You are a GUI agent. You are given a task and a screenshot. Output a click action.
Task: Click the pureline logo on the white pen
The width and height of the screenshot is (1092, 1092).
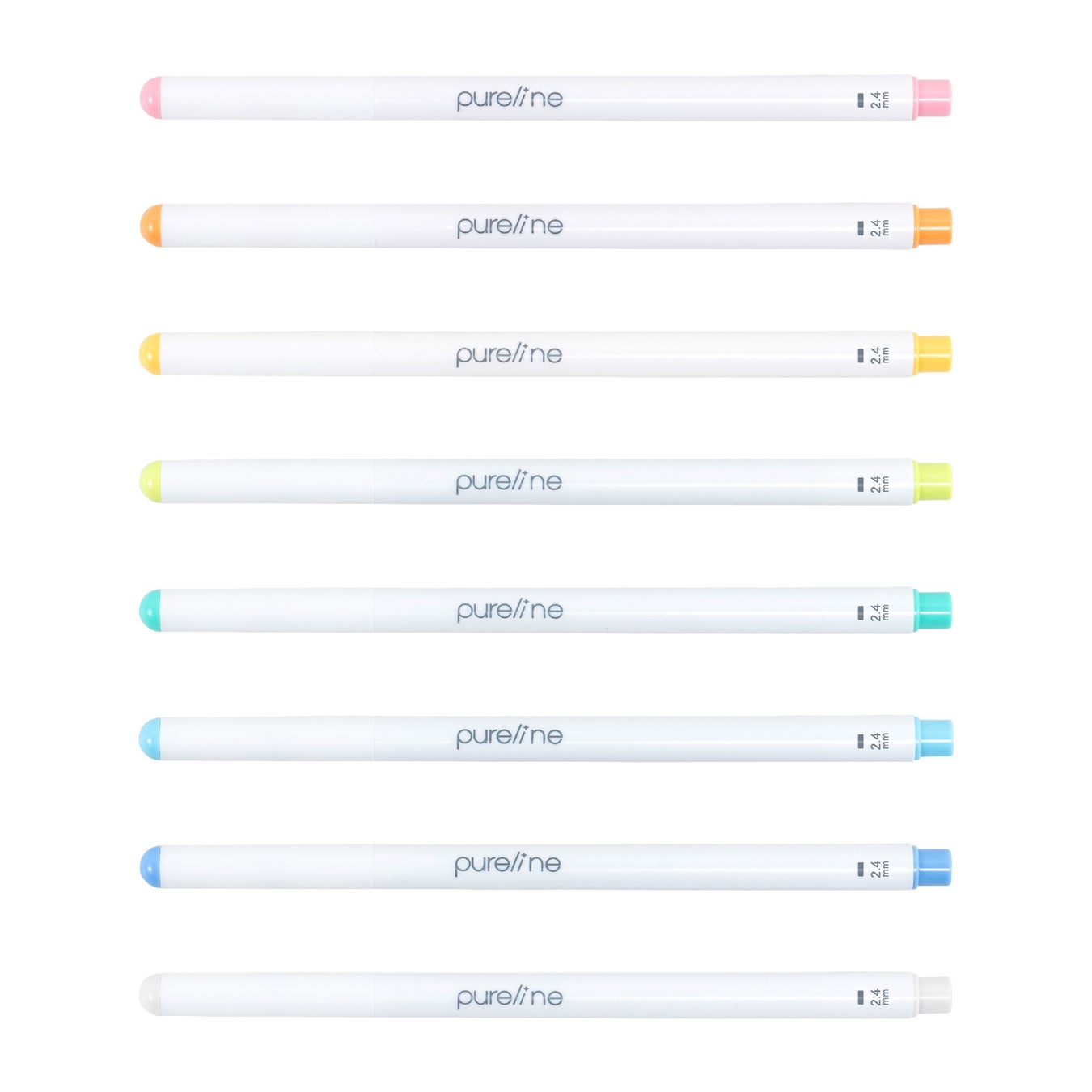510,997
